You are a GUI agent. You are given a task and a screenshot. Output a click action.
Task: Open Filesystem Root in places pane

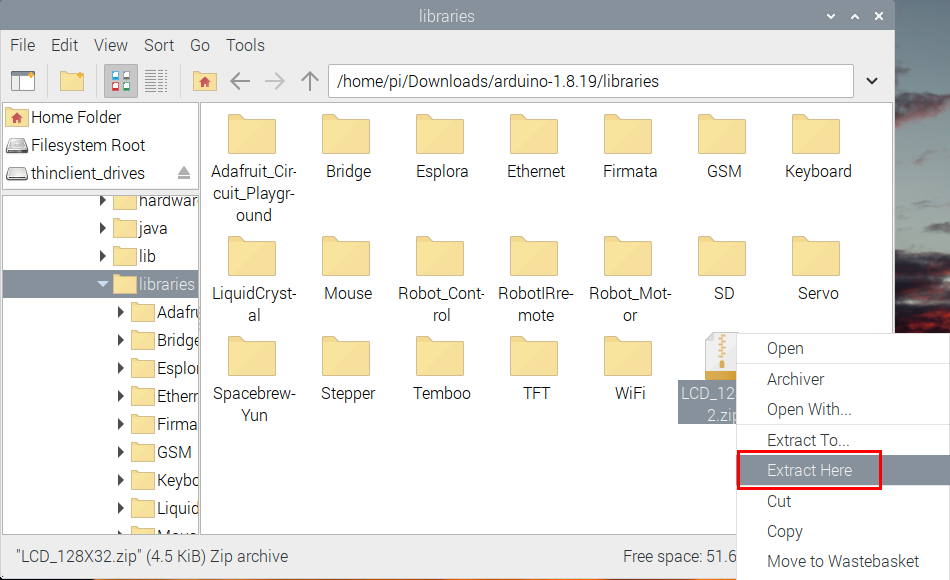click(88, 145)
